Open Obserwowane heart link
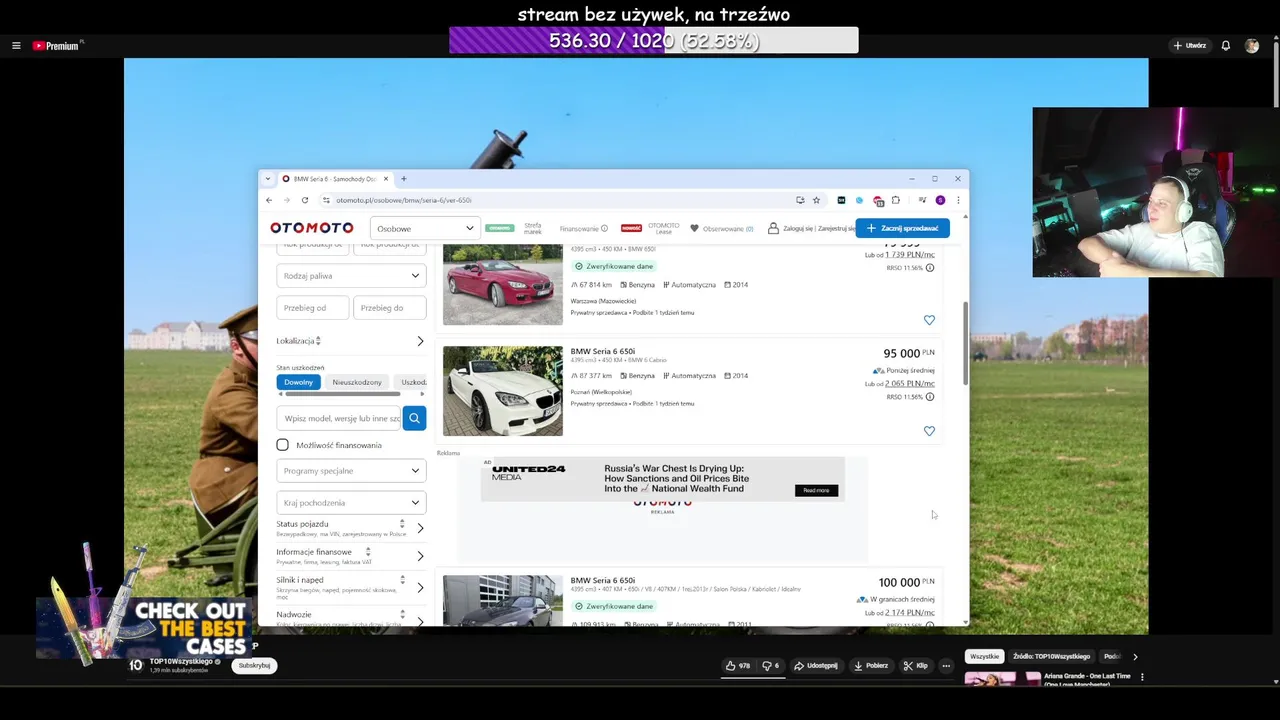The image size is (1280, 720). coord(722,228)
